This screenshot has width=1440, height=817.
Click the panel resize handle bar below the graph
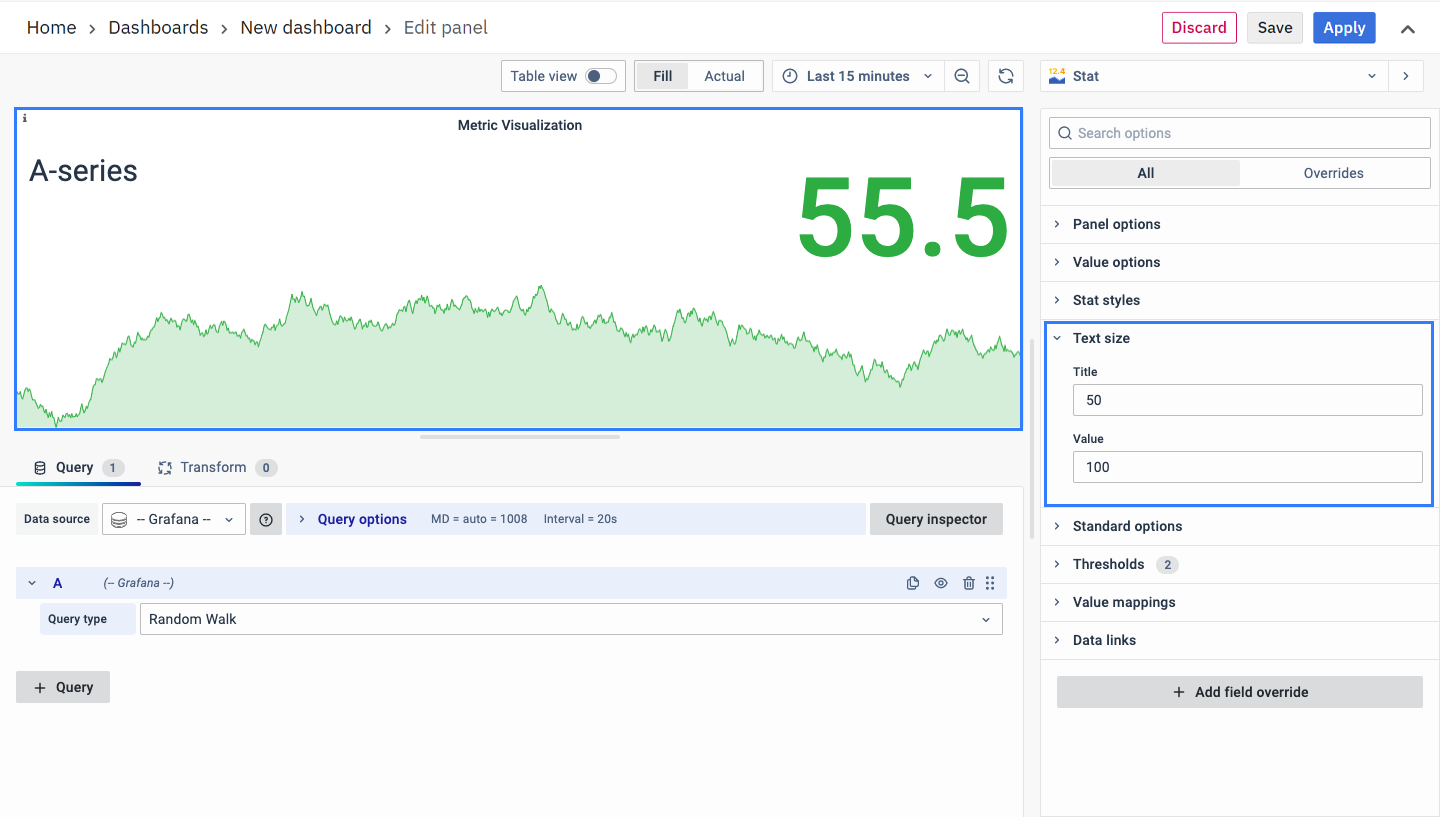click(520, 437)
